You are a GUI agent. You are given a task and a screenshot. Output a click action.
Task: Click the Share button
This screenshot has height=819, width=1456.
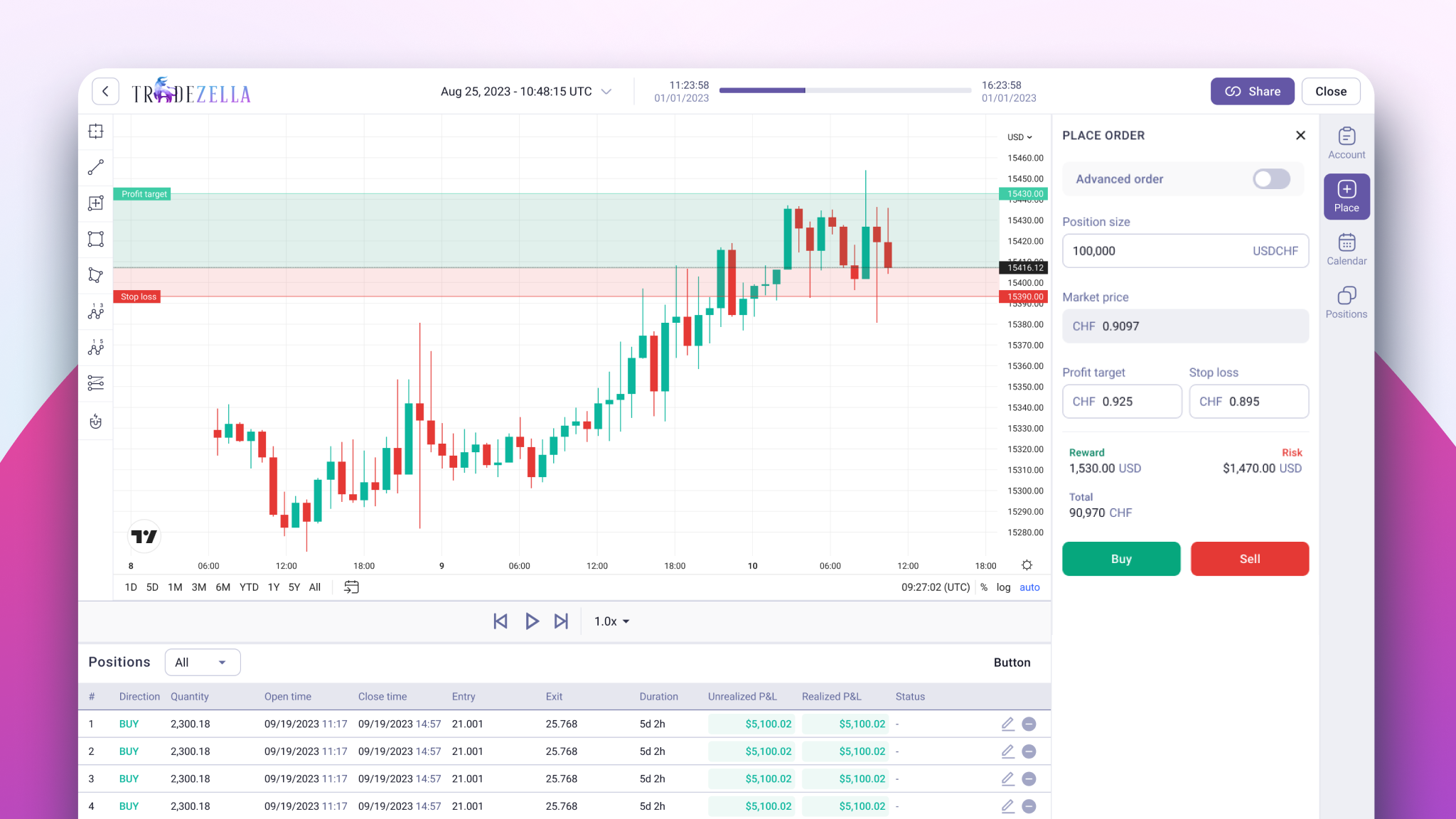(x=1252, y=92)
